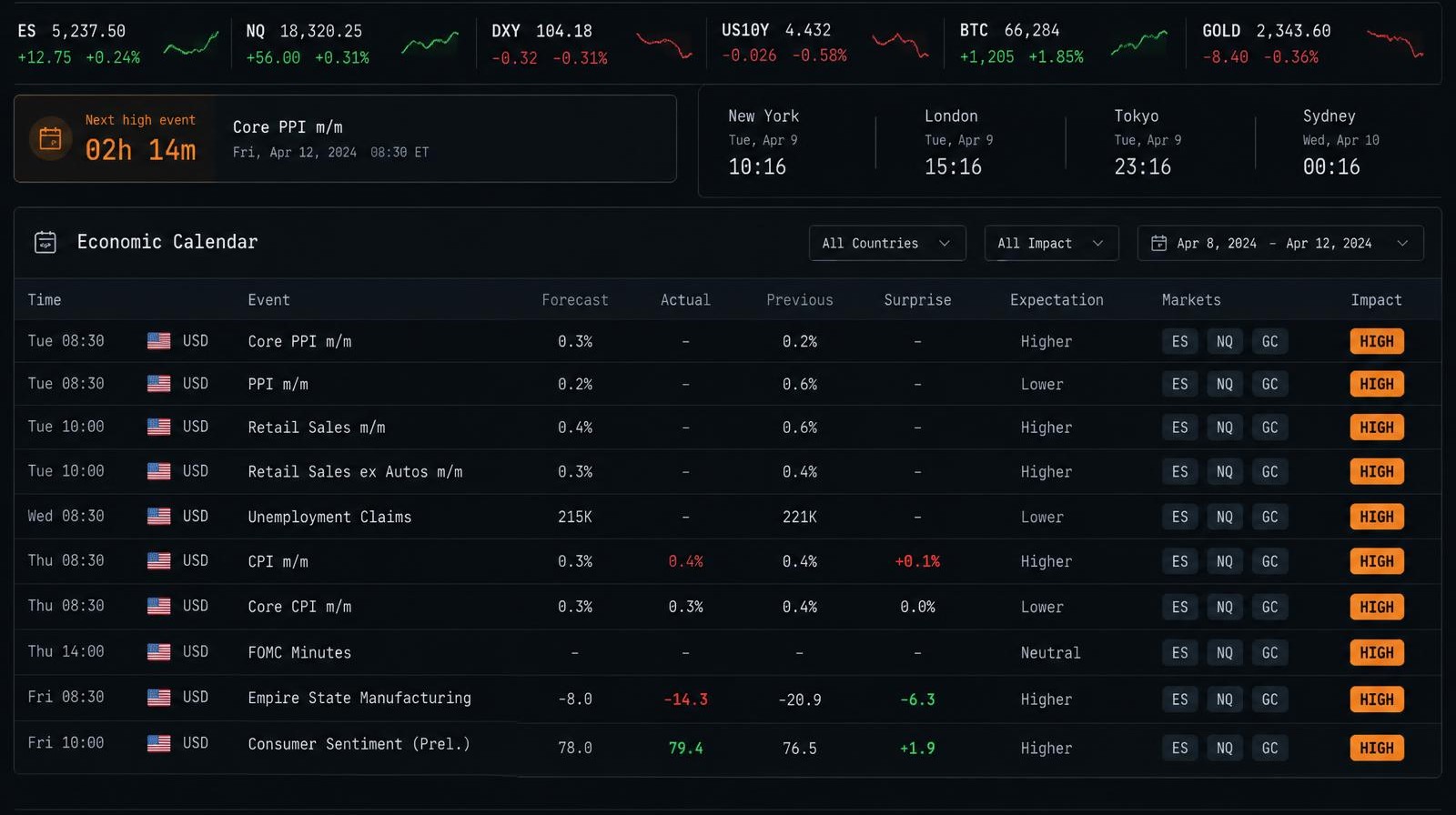This screenshot has height=815, width=1456.
Task: Click the Economic Calendar header icon
Action: click(45, 242)
